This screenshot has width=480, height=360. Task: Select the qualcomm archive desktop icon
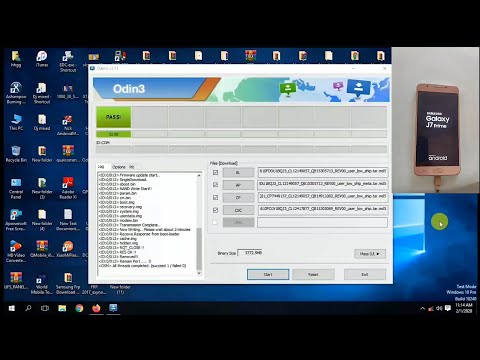pos(68,154)
